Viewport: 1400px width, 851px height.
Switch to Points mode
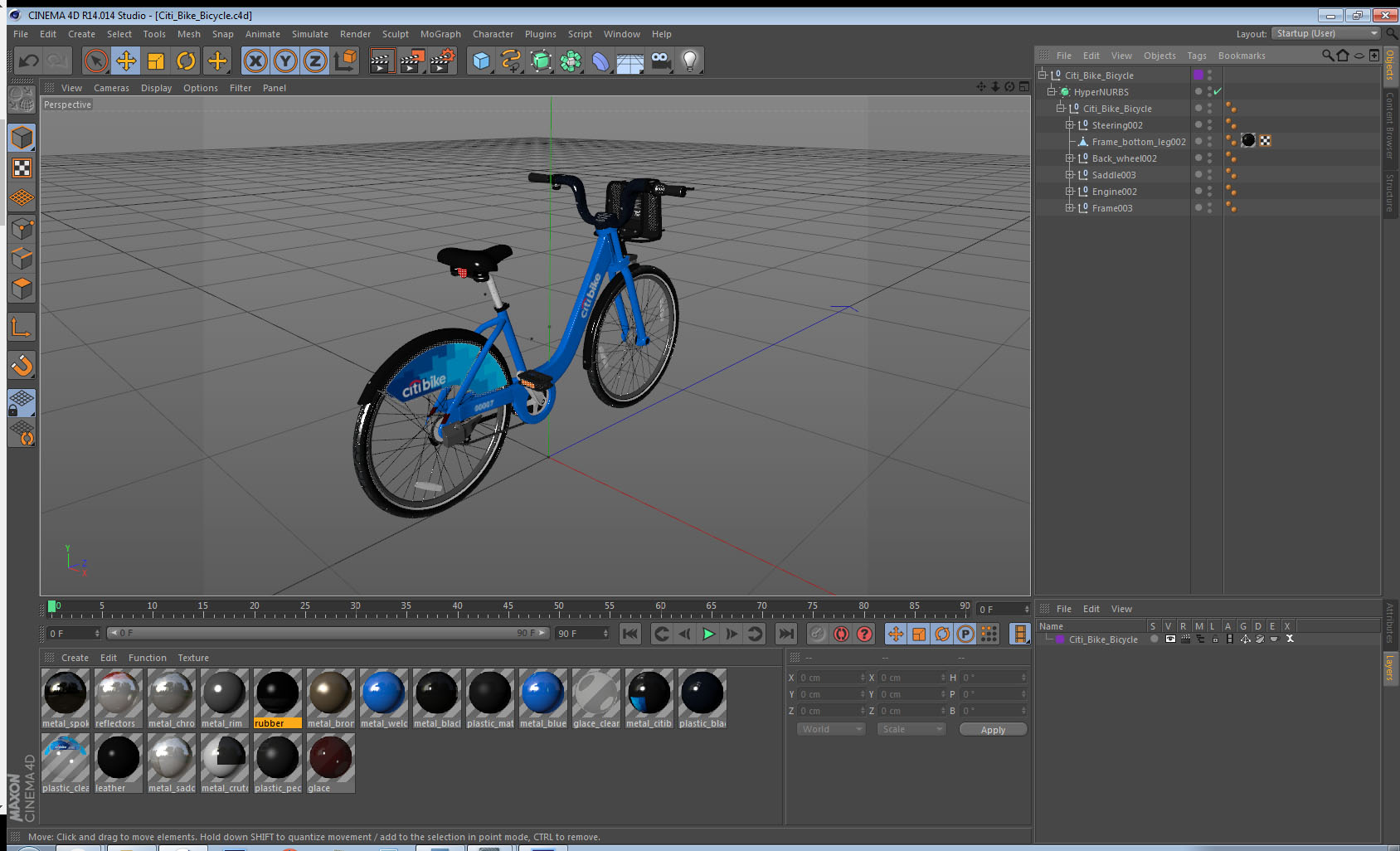point(22,228)
